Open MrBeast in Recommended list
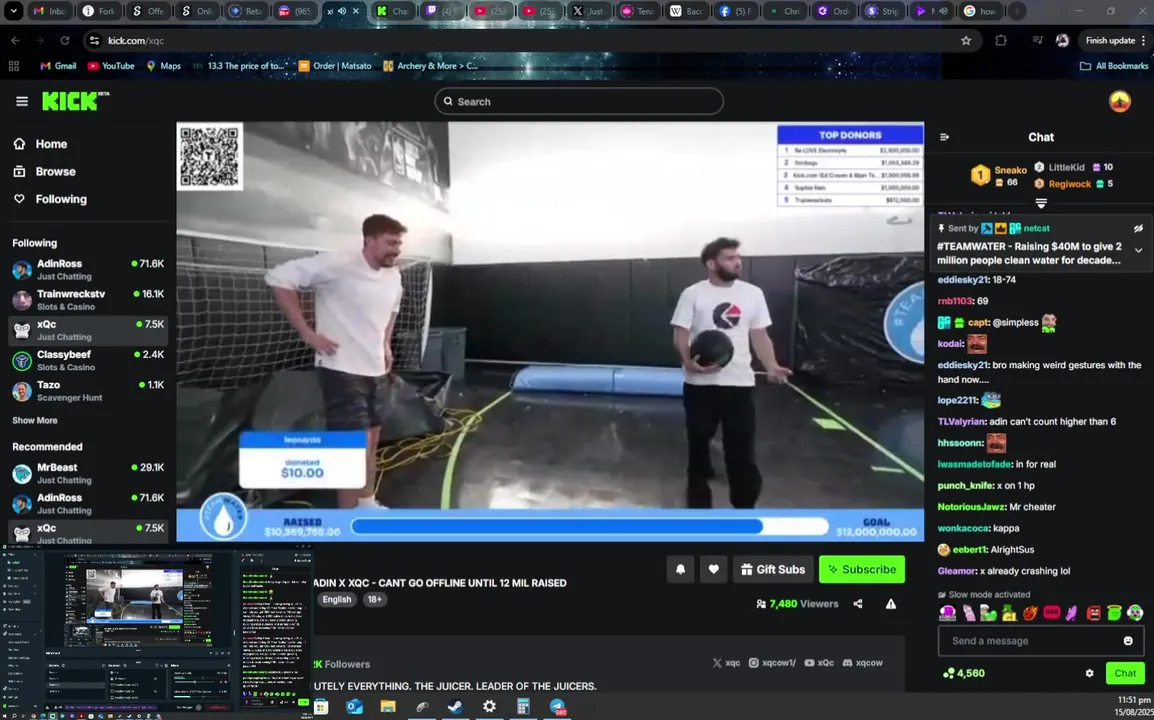1154x720 pixels. click(88, 473)
